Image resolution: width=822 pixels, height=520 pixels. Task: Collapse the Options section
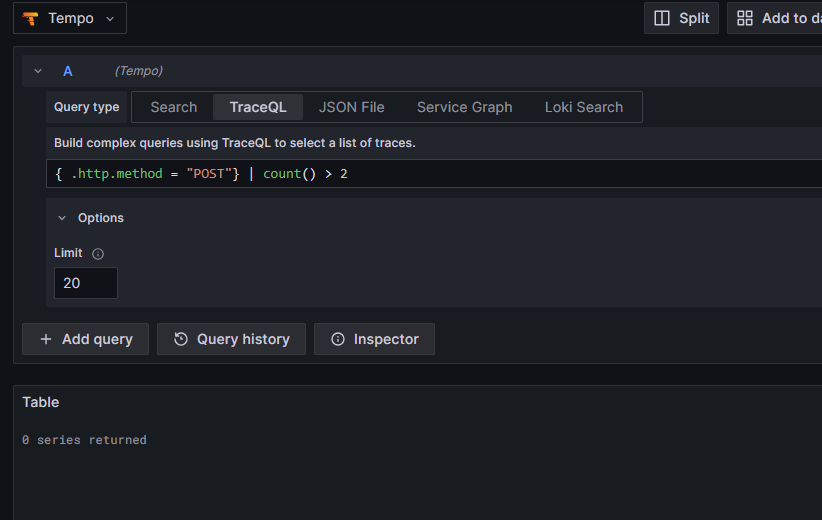pyautogui.click(x=62, y=218)
